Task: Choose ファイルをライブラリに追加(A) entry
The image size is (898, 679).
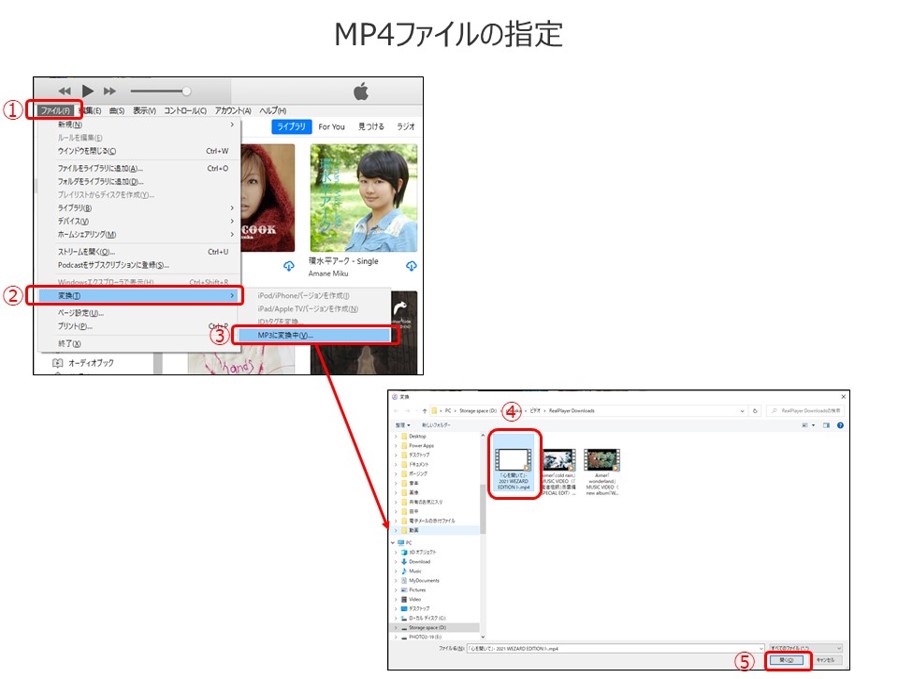Action: tap(139, 168)
